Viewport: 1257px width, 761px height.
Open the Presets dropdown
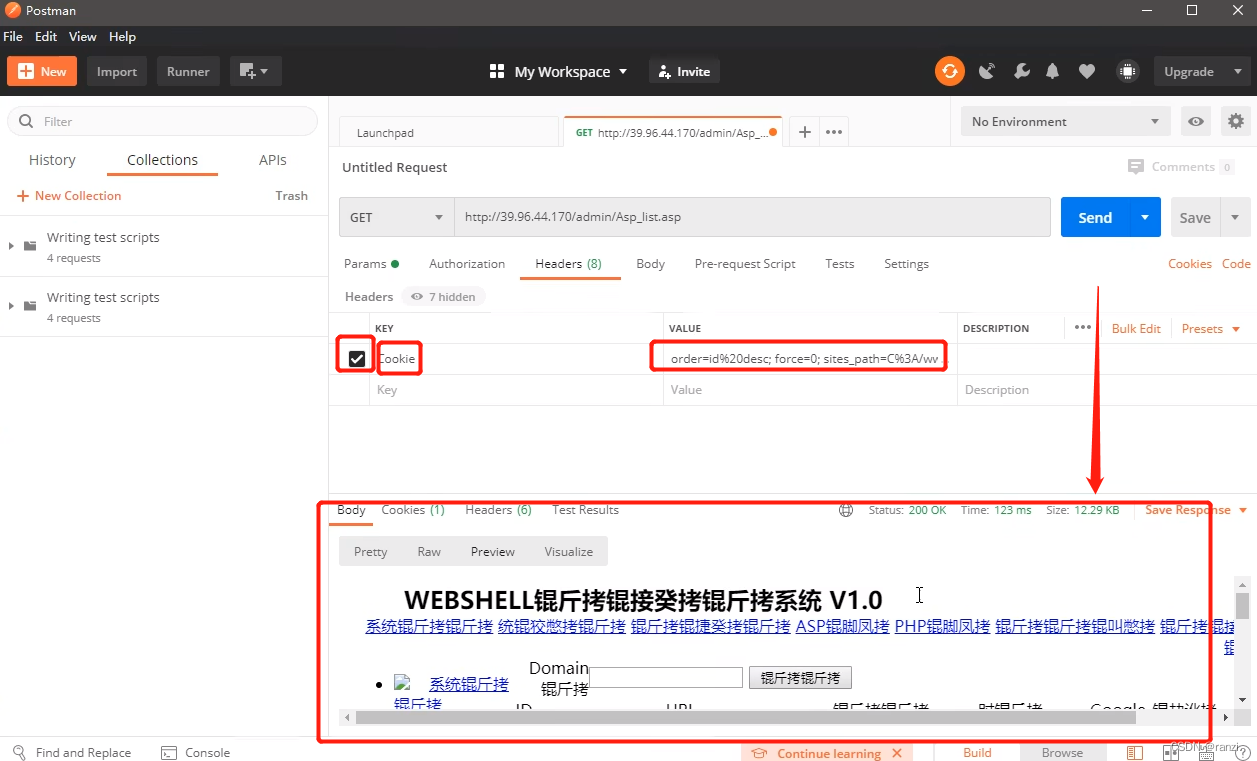1210,328
